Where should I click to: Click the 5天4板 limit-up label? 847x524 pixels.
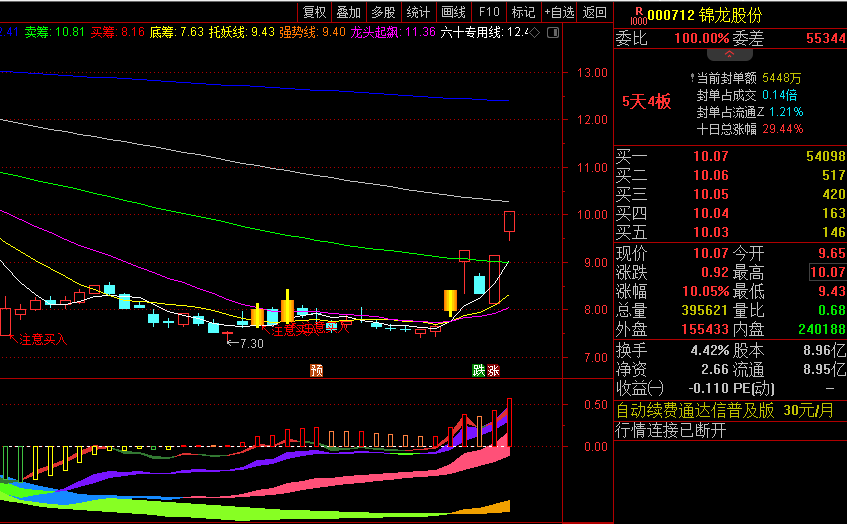(646, 102)
